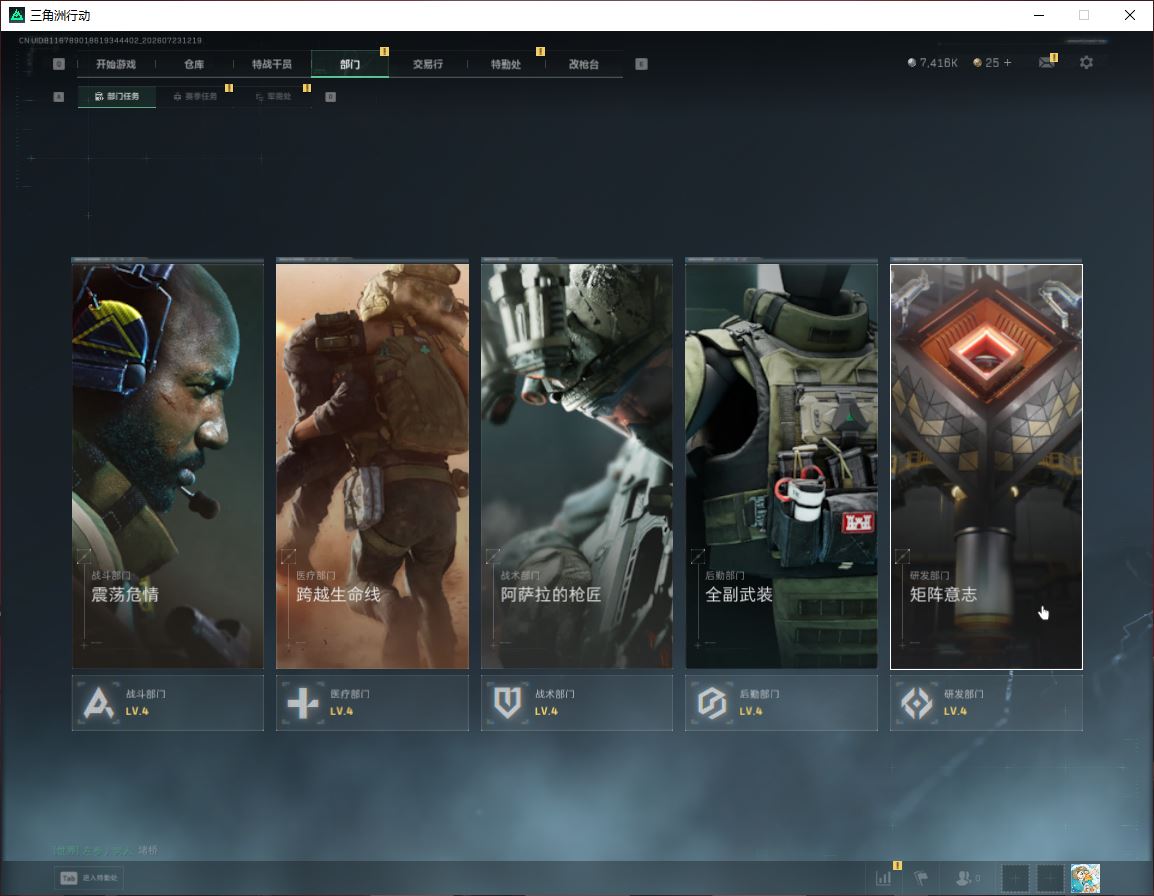Click the Tab key icon at bottom left
Image resolution: width=1154 pixels, height=896 pixels.
tap(68, 878)
